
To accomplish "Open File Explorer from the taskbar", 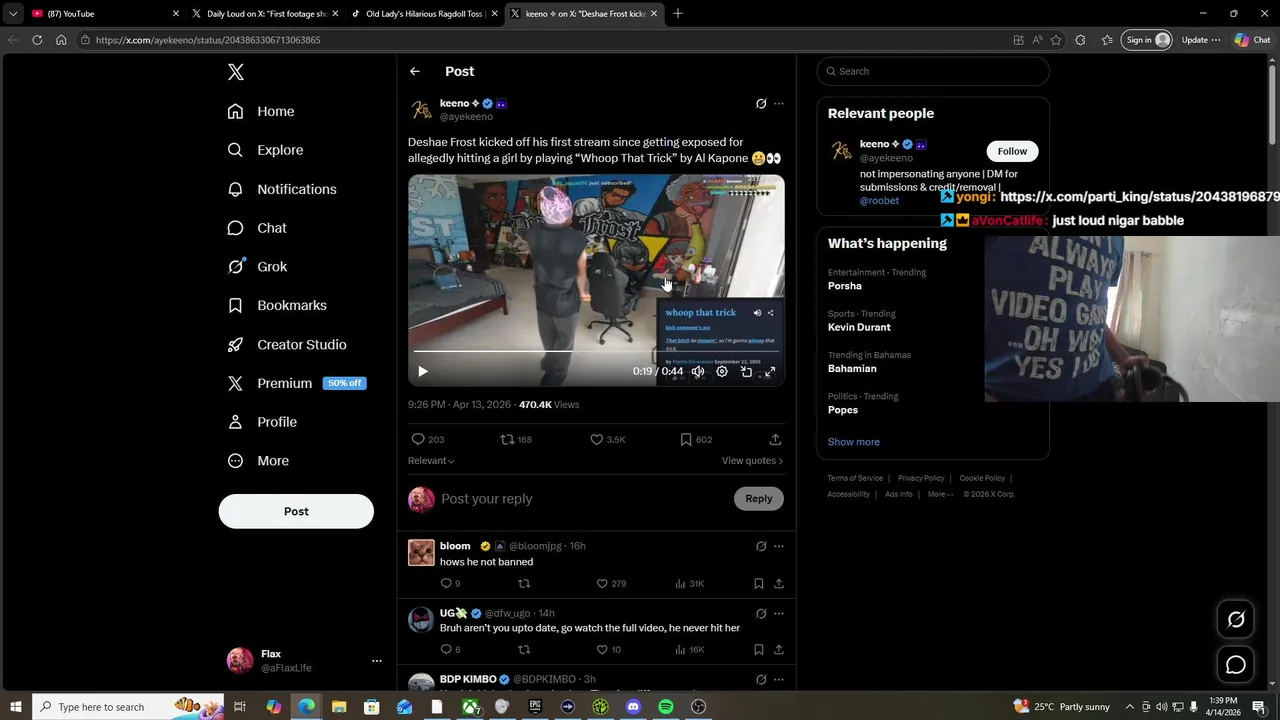I will (x=339, y=707).
